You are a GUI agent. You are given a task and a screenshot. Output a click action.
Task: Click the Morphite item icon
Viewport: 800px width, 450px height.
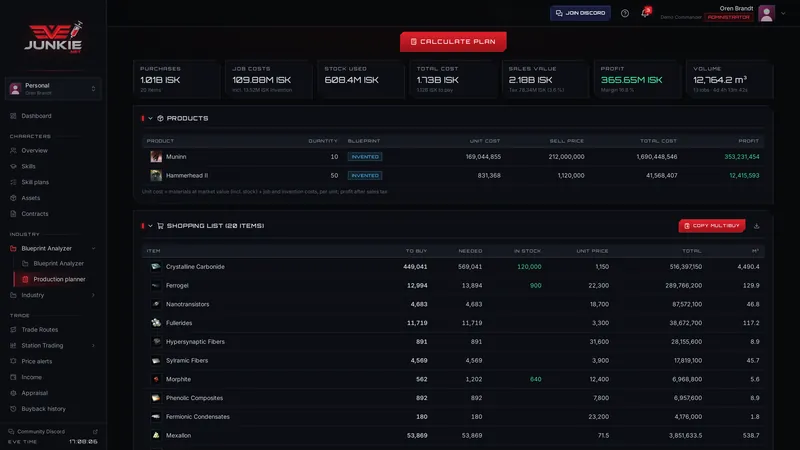coord(156,379)
